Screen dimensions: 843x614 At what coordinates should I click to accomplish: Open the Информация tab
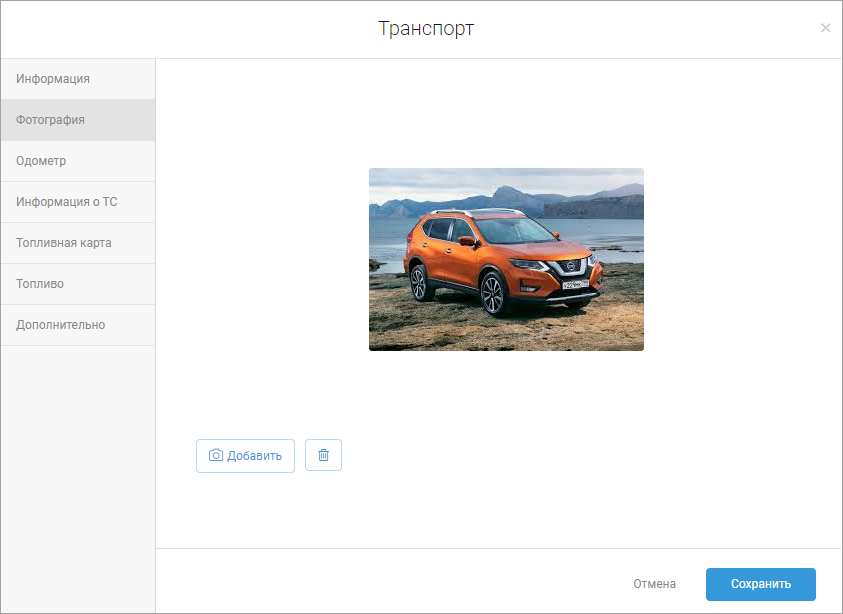pyautogui.click(x=53, y=79)
